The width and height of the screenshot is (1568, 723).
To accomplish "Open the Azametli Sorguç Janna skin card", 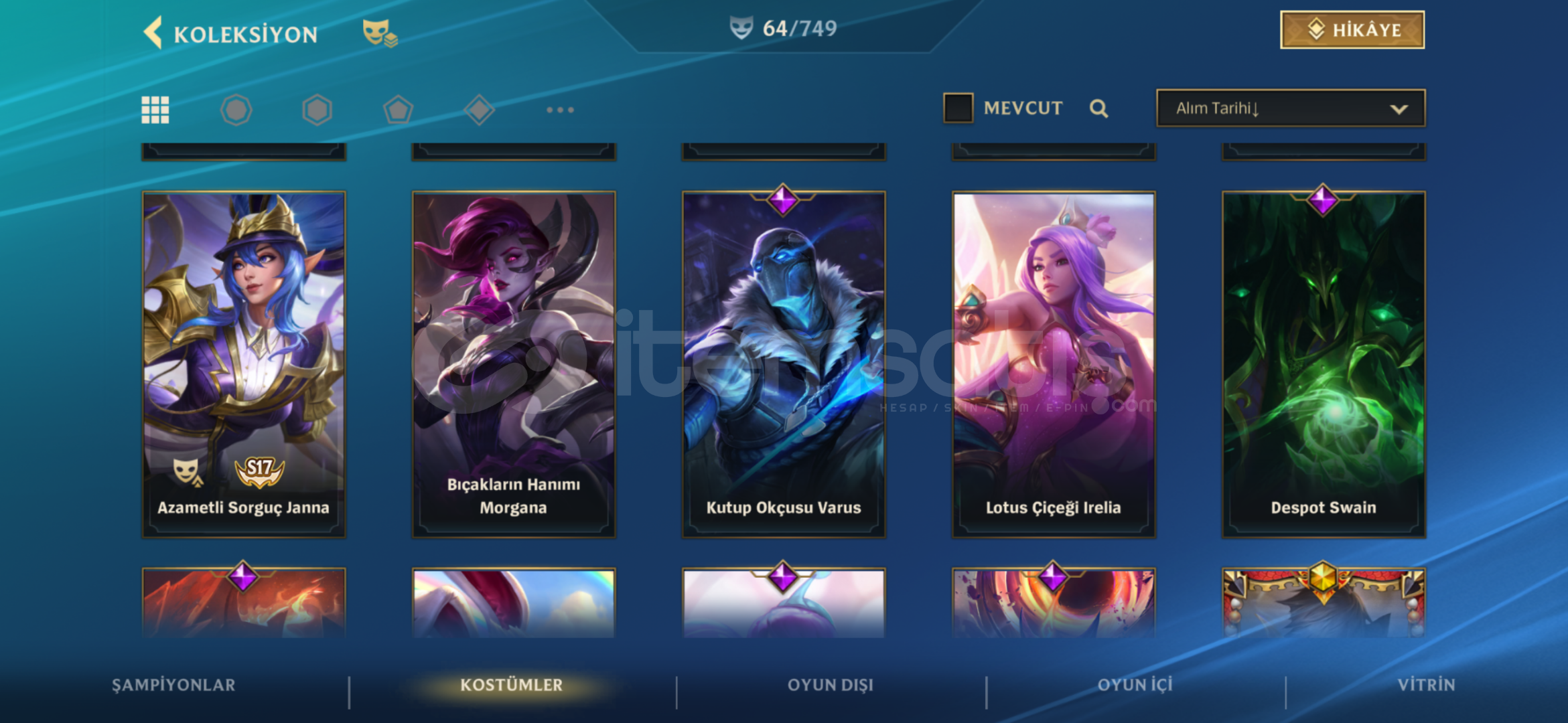I will tap(244, 364).
